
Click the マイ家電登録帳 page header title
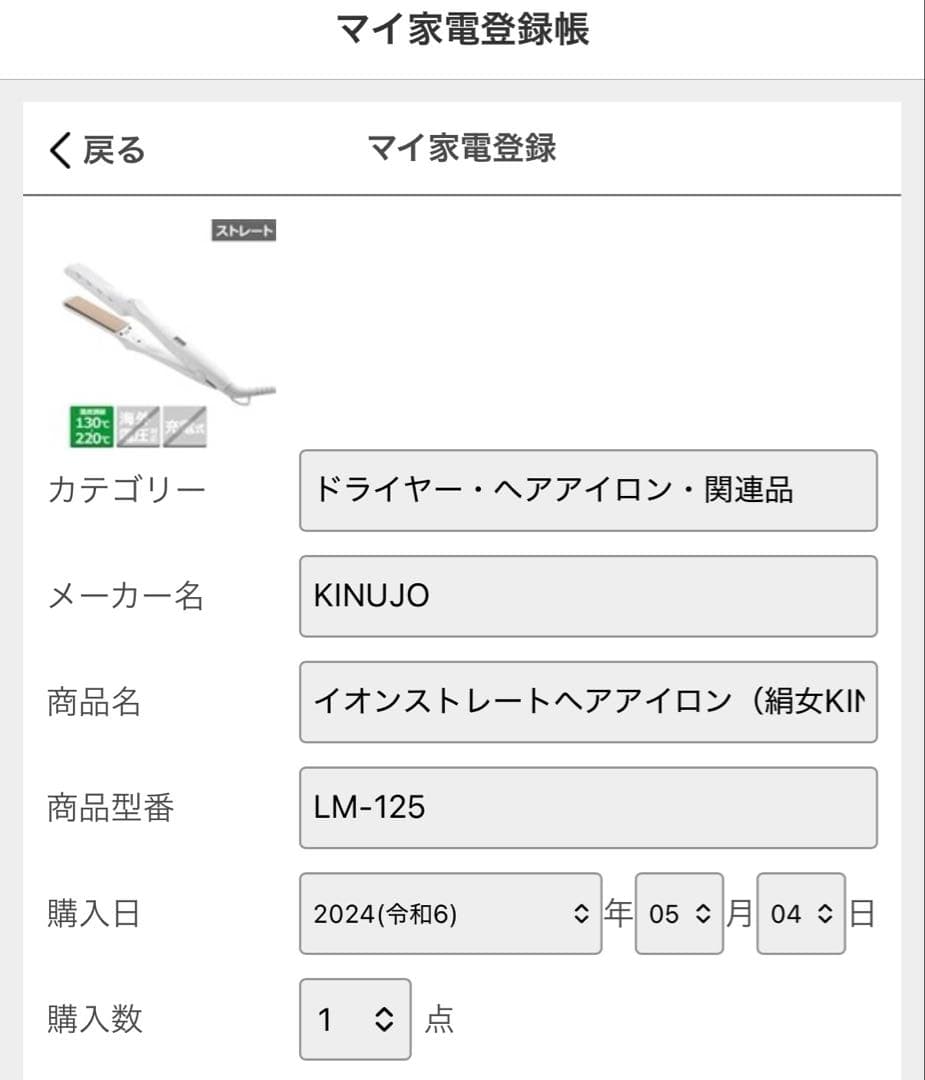(x=462, y=30)
